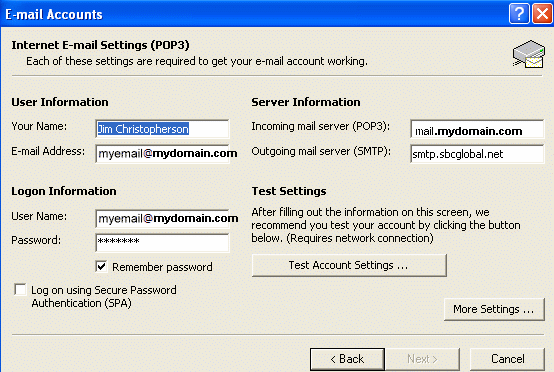This screenshot has width=554, height=372.
Task: Click the E-mail Address field
Action: pos(163,154)
